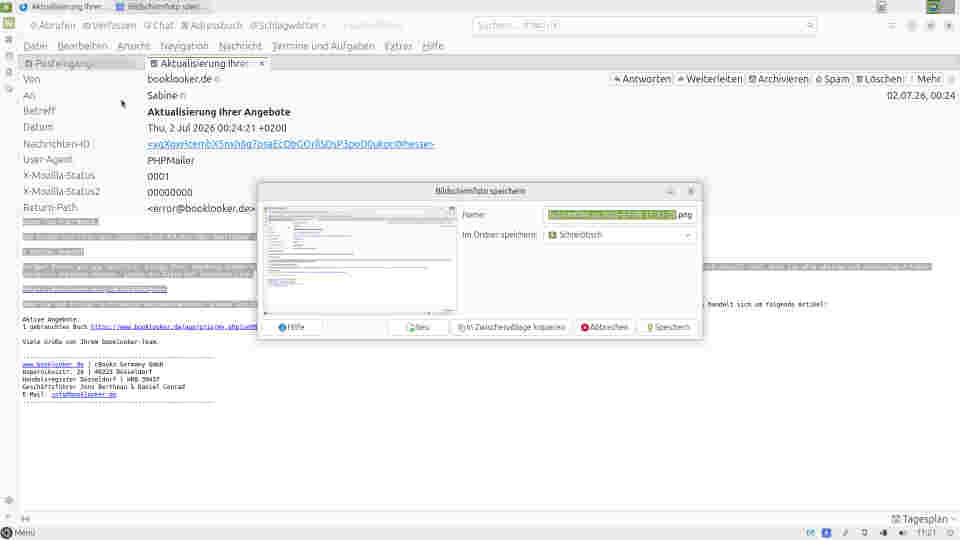Open the Im Ordner speichern folder dropdown
960x540 pixels.
click(619, 235)
